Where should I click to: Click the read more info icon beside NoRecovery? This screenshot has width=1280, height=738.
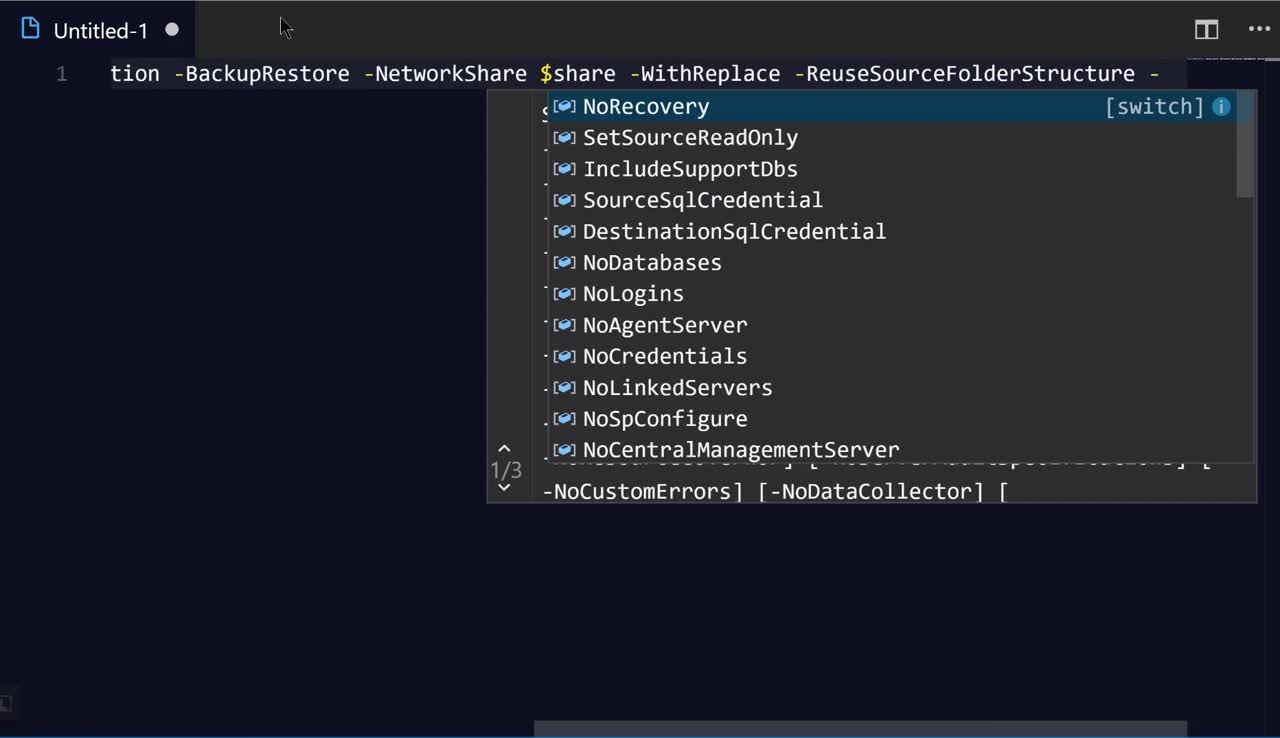pos(1221,107)
